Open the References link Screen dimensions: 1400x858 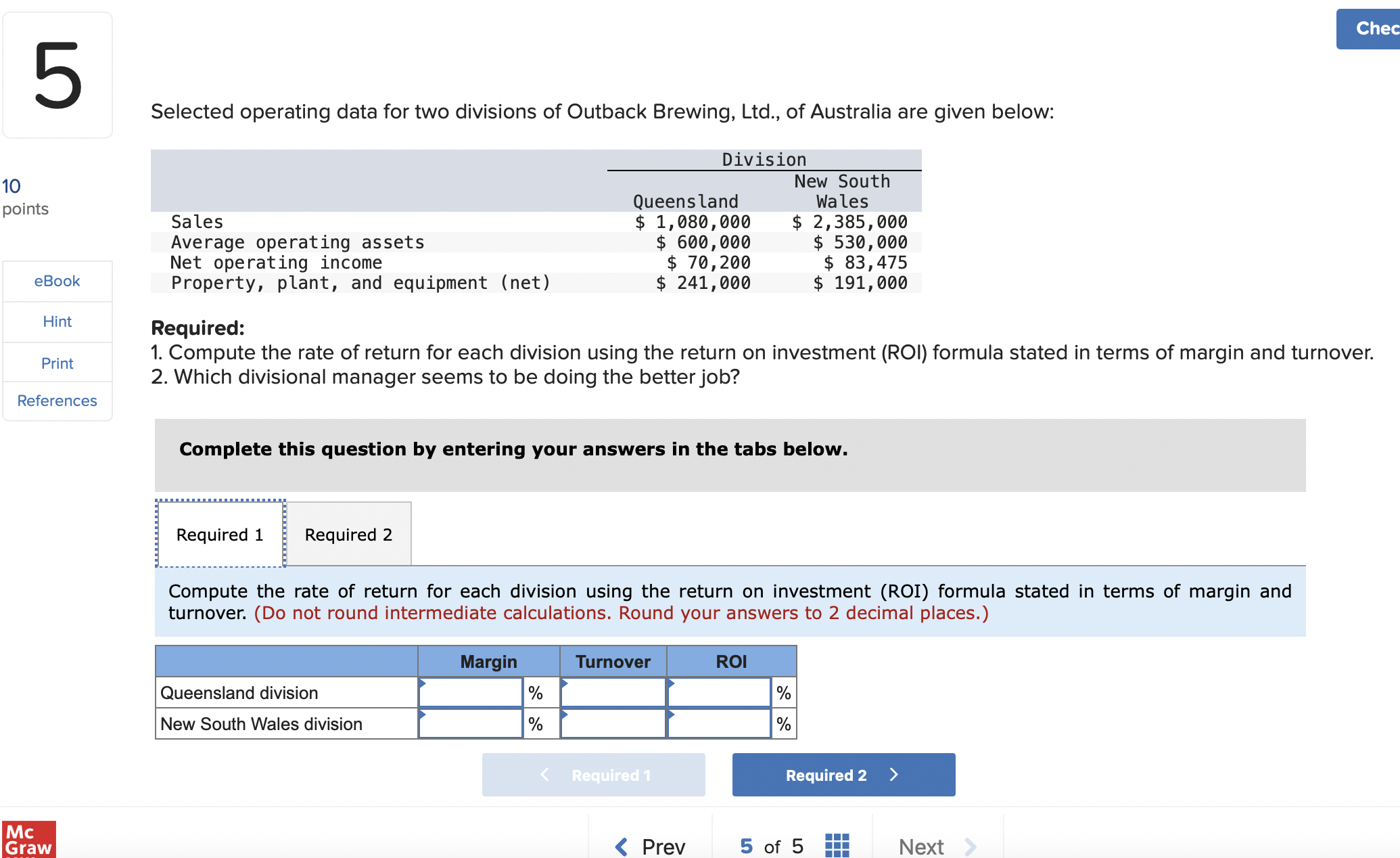[x=57, y=401]
